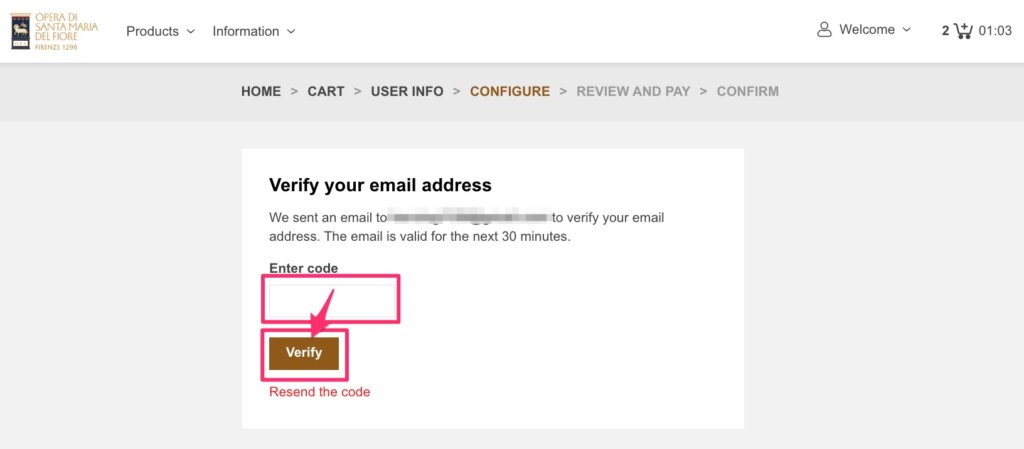Image resolution: width=1024 pixels, height=449 pixels.
Task: Expand the Information dropdown chevron
Action: click(x=291, y=31)
